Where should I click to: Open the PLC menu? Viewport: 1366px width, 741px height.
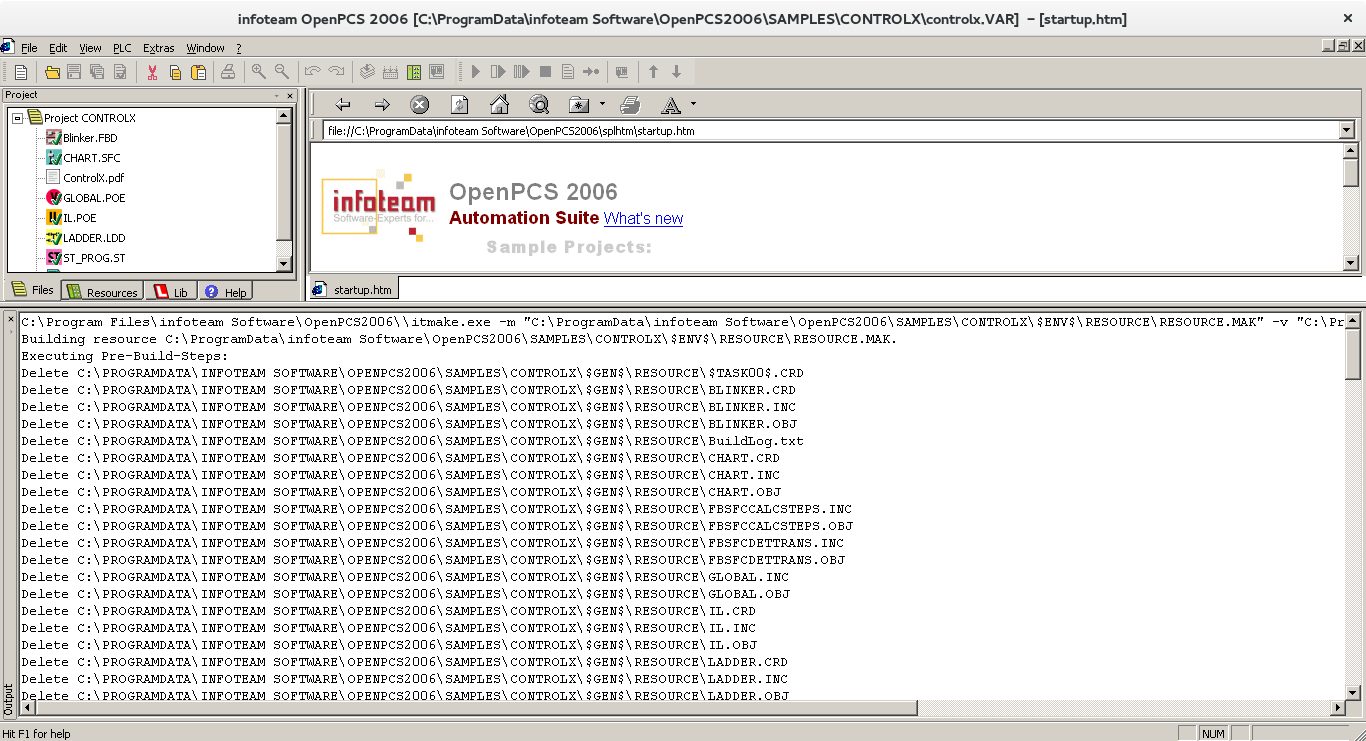pyautogui.click(x=122, y=48)
